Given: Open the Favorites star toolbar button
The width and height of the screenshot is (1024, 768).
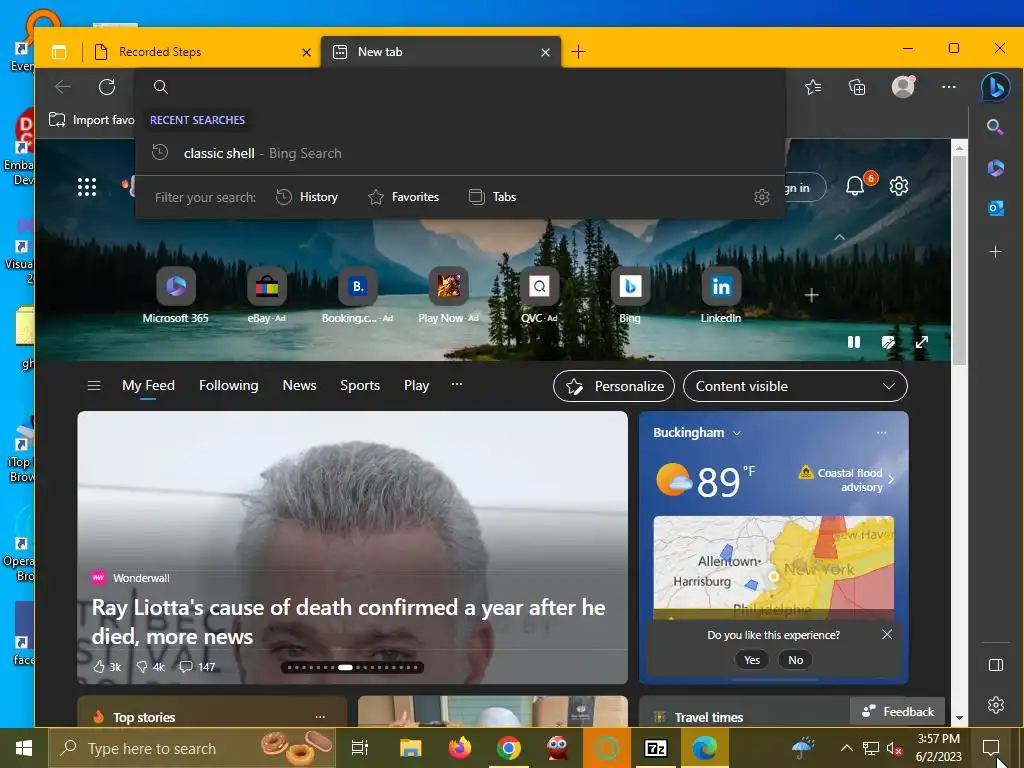Looking at the screenshot, I should pyautogui.click(x=813, y=87).
